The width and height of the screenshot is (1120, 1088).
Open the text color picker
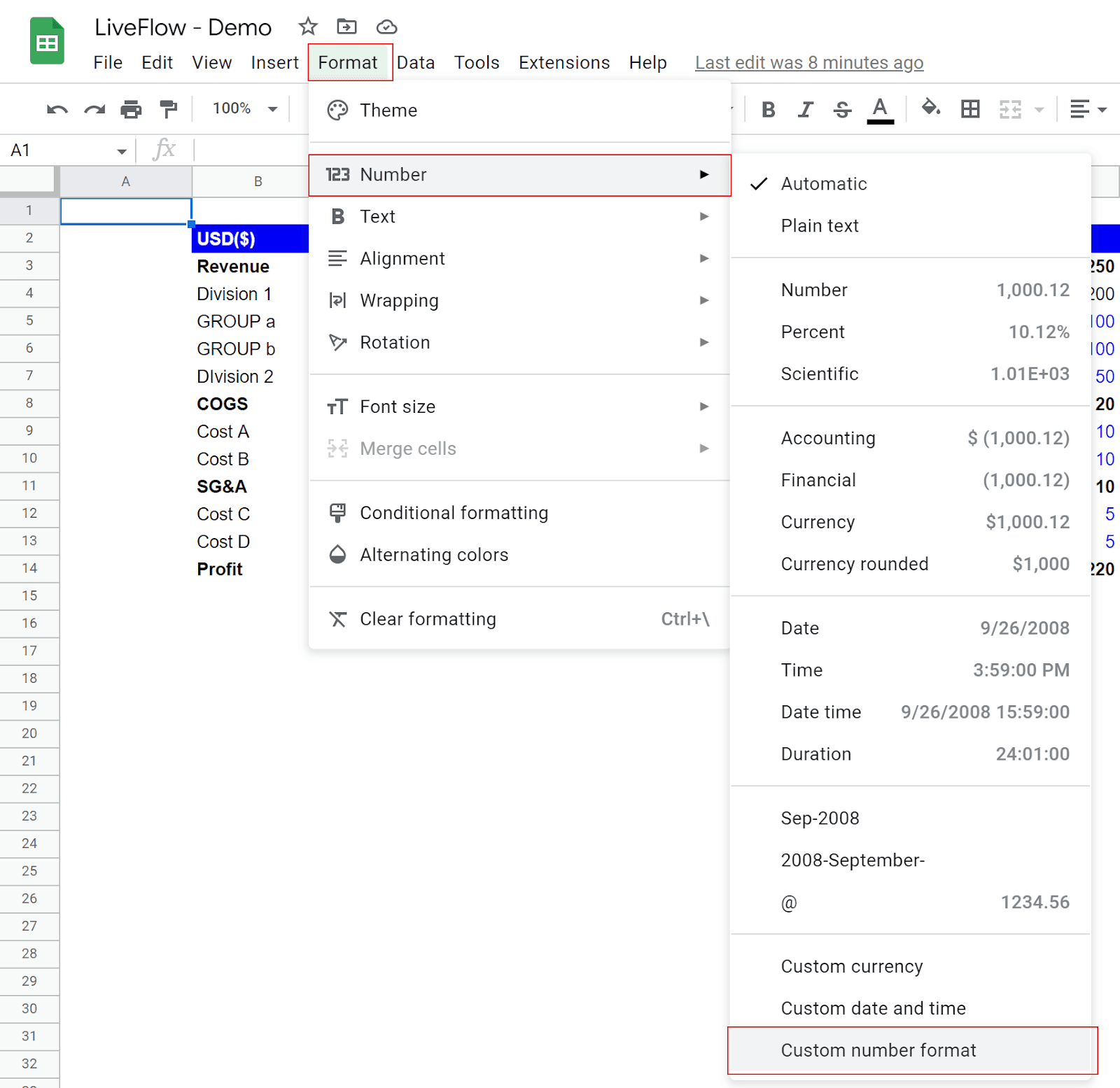pos(880,110)
